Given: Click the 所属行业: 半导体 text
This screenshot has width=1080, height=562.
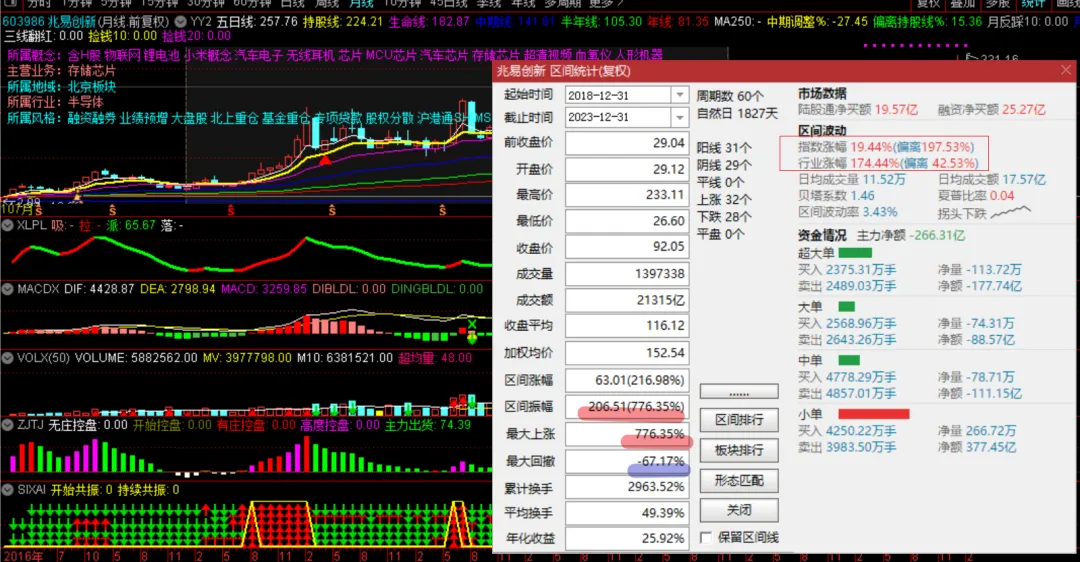Looking at the screenshot, I should point(55,103).
